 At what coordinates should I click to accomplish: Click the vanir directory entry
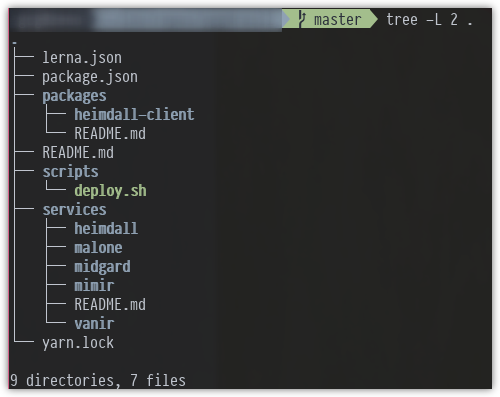coord(94,324)
